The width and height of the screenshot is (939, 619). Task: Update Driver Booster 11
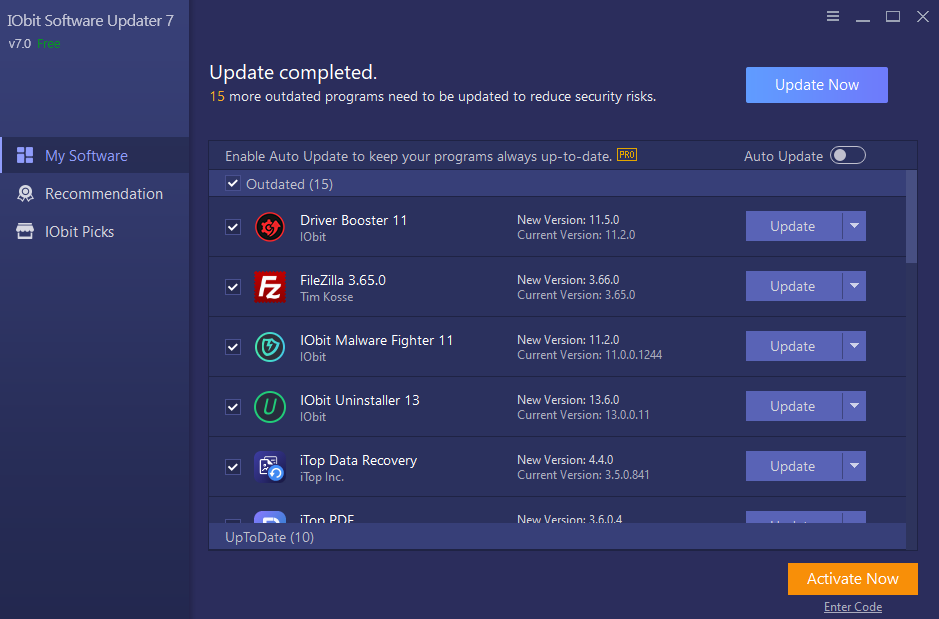(x=793, y=226)
